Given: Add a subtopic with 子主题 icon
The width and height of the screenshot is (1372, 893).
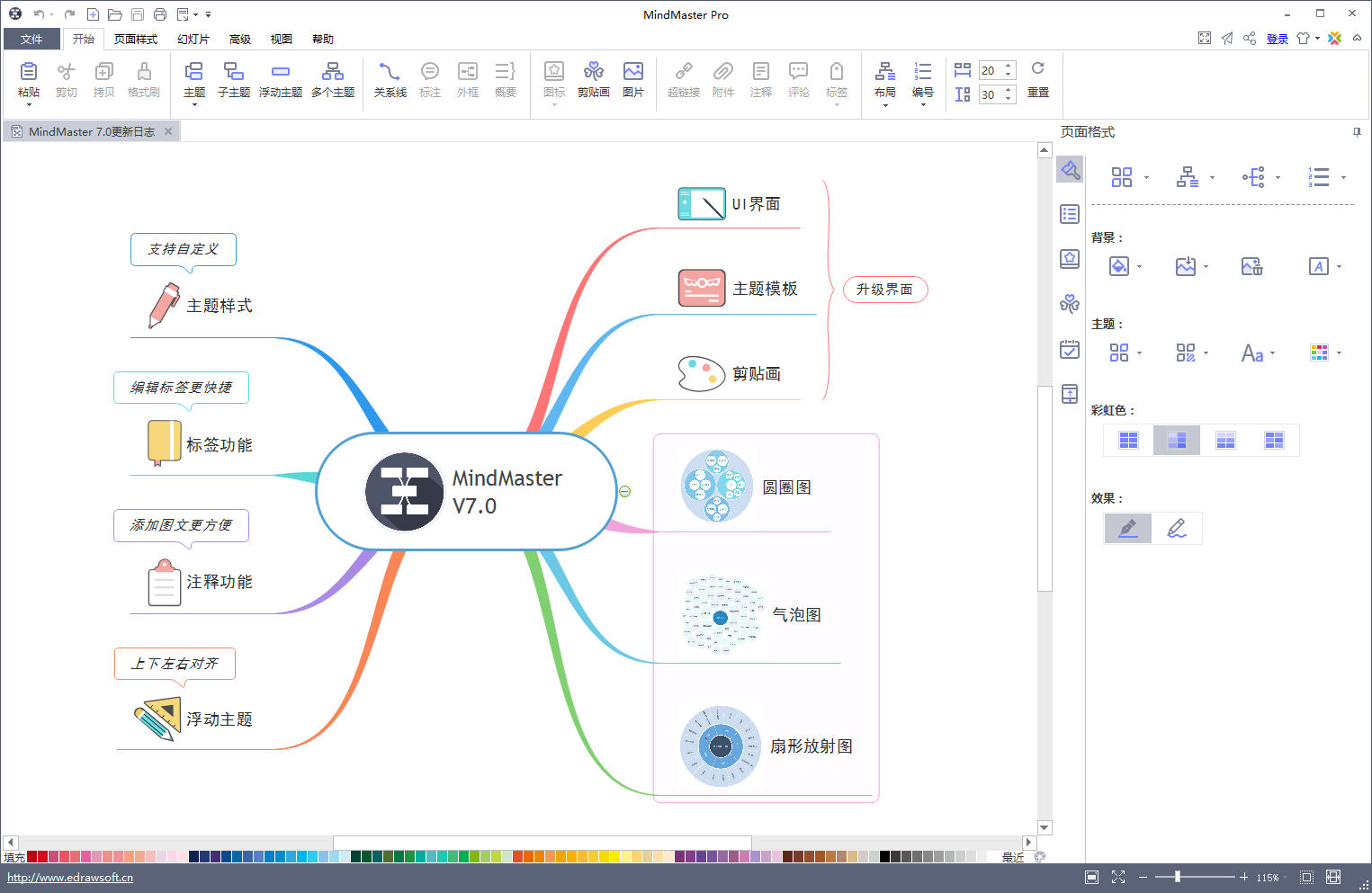Looking at the screenshot, I should coord(234,72).
